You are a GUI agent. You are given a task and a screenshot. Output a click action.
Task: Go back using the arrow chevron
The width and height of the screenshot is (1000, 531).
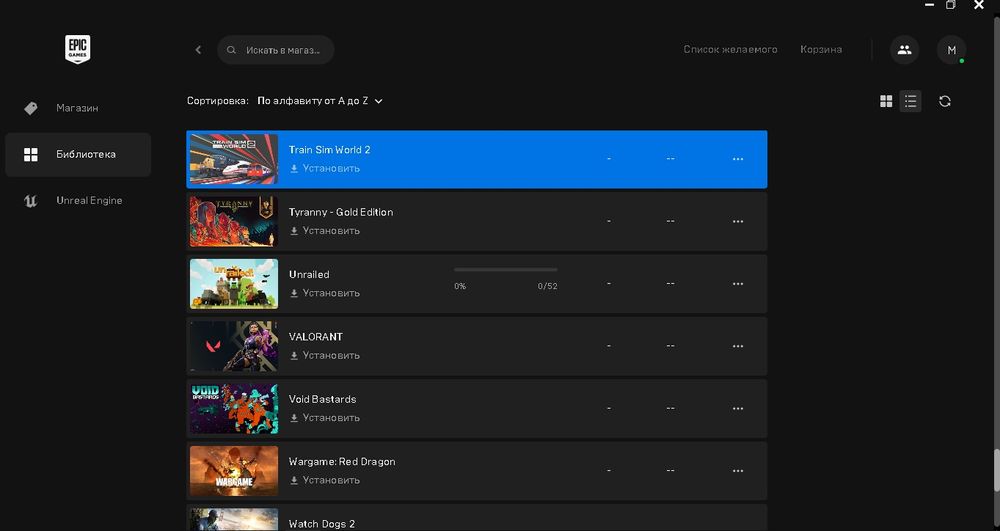(198, 50)
